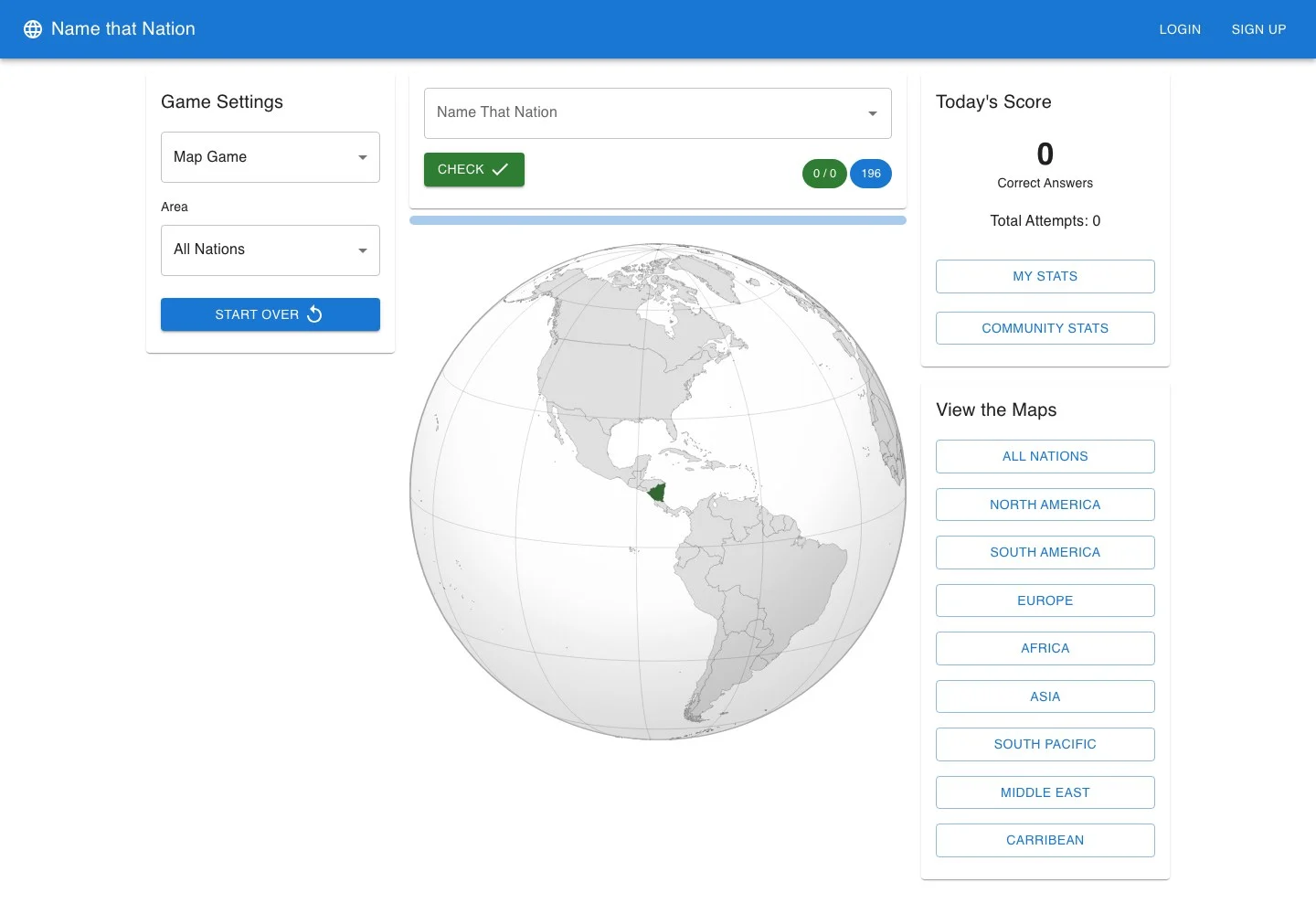Click the green 0 / 0 score badge
This screenshot has height=914, width=1316.
pyautogui.click(x=824, y=174)
